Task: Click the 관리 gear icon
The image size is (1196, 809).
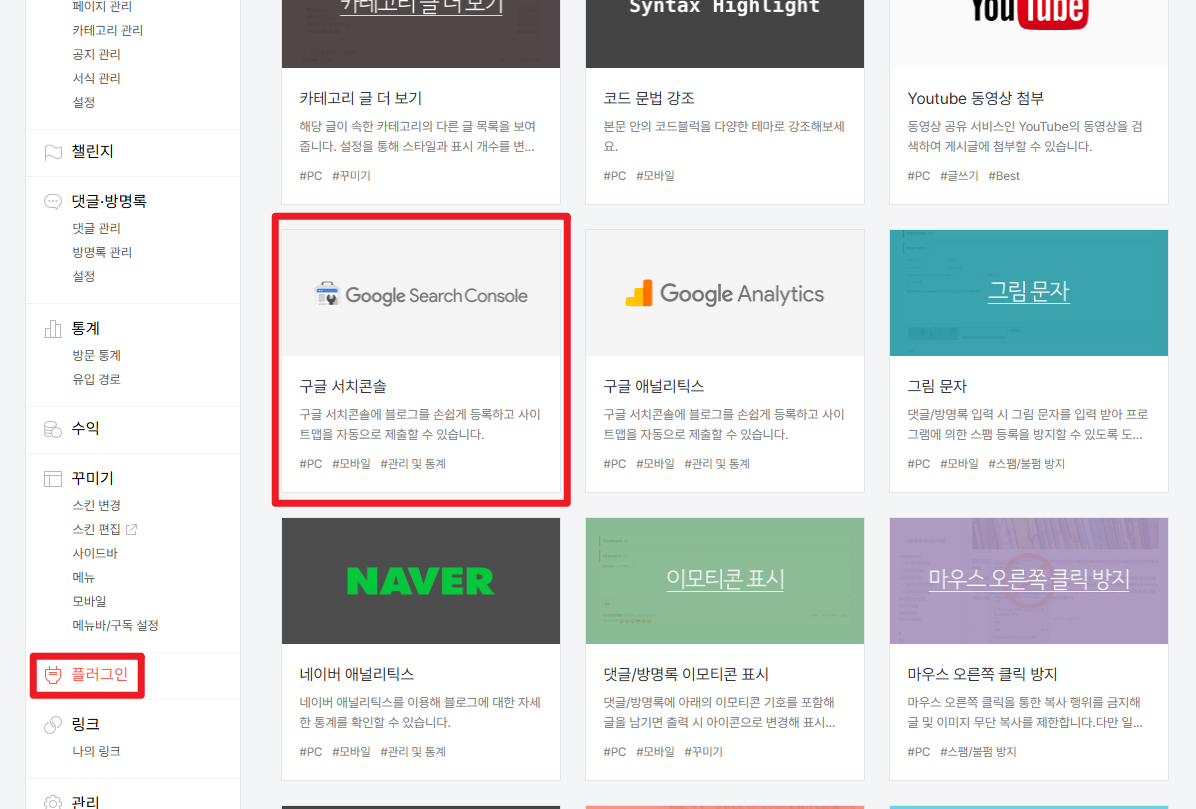Action: [53, 802]
